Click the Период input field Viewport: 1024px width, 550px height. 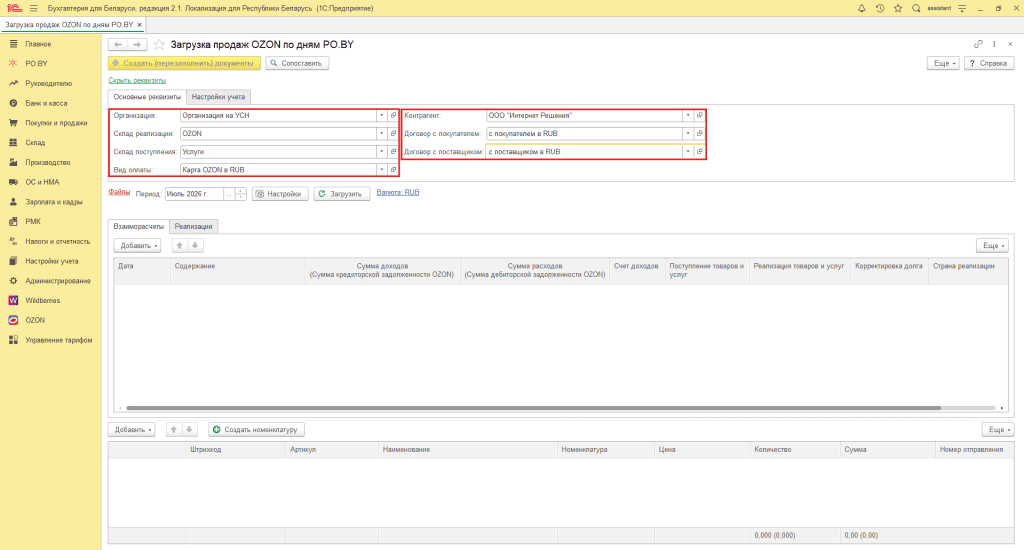coord(194,194)
